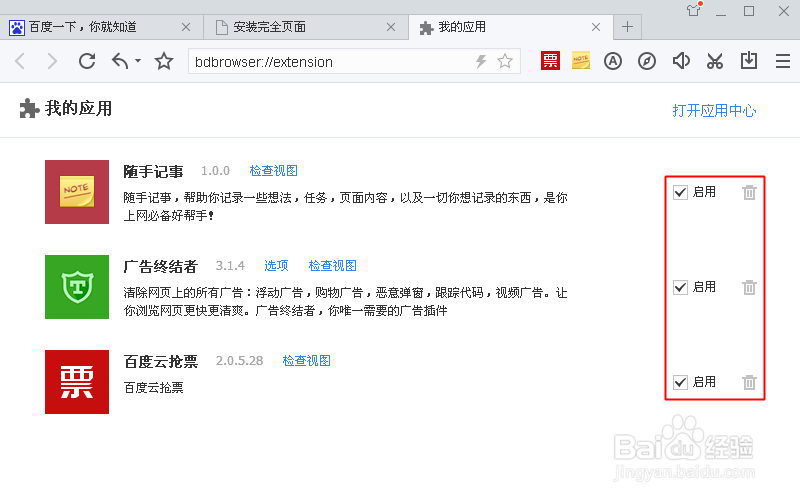Image resolution: width=800 pixels, height=500 pixels.
Task: Open 选项 for 广告终结者
Action: click(x=276, y=265)
